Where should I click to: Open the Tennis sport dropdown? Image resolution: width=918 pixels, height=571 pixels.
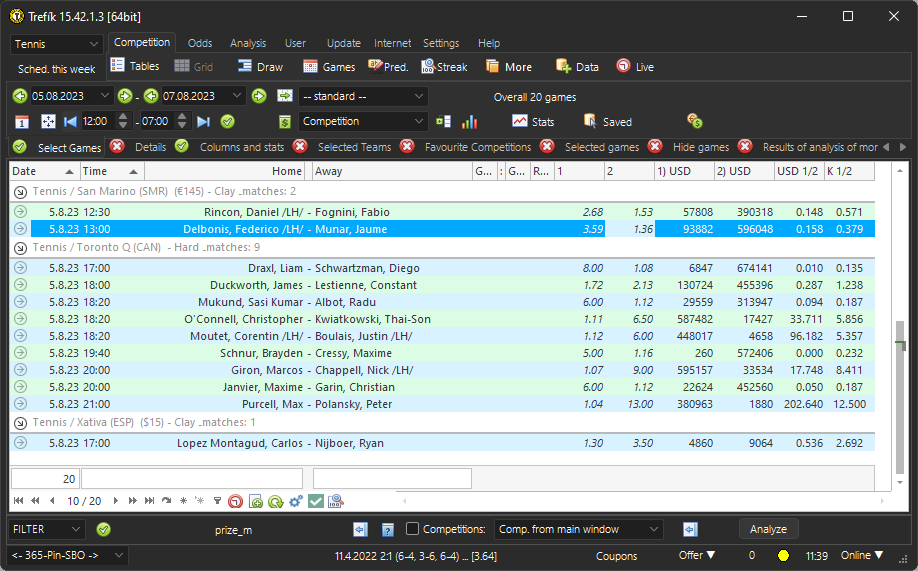point(57,44)
